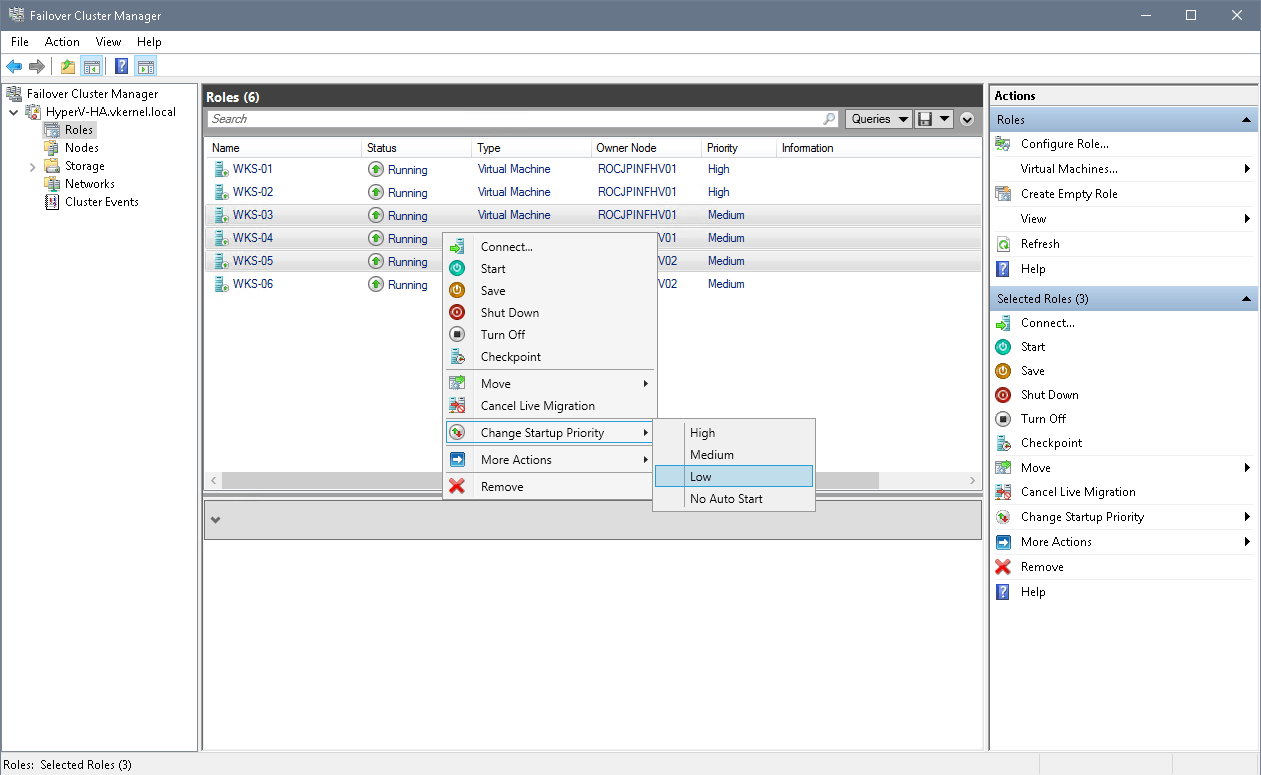The image size is (1261, 775).
Task: Select Cancel Live Migration in context menu
Action: point(549,406)
